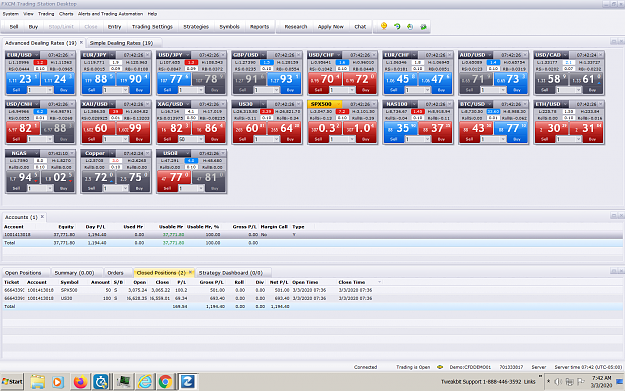Open Windows Explorer folder in taskbar
This screenshot has width=625, height=391.
37,381
